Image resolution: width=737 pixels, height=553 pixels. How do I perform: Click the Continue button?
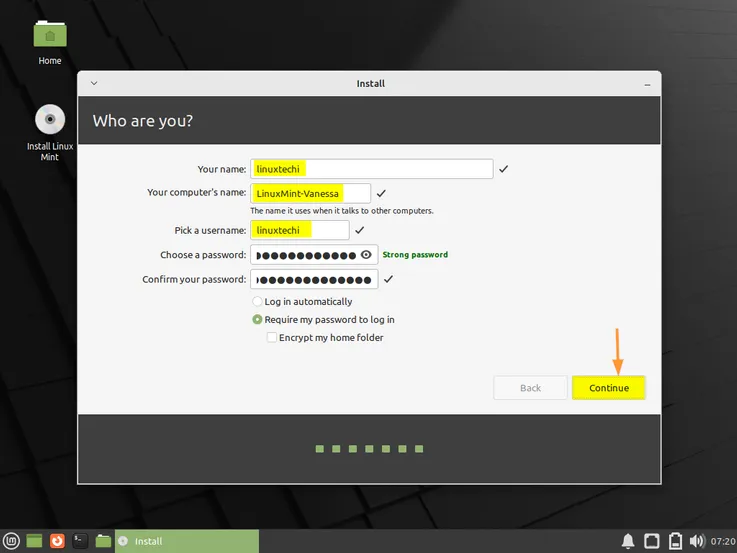coord(609,388)
